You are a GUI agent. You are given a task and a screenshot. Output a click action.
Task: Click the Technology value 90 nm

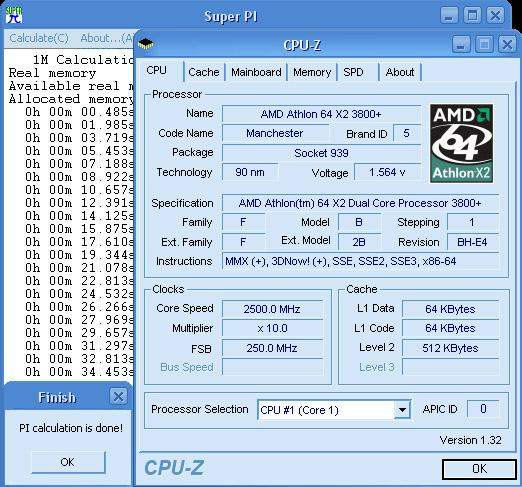(x=250, y=172)
